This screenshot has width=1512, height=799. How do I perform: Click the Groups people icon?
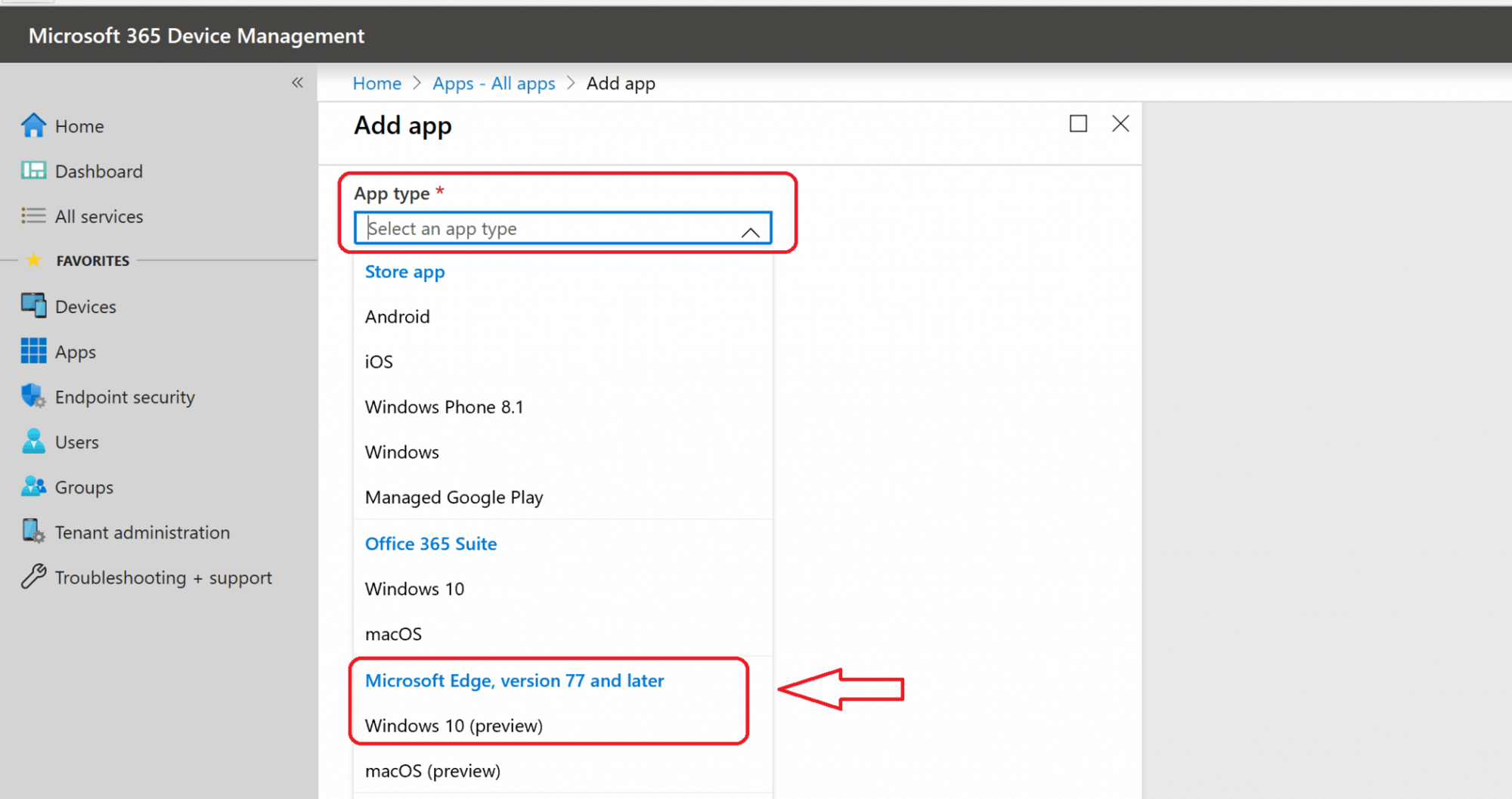pos(33,487)
